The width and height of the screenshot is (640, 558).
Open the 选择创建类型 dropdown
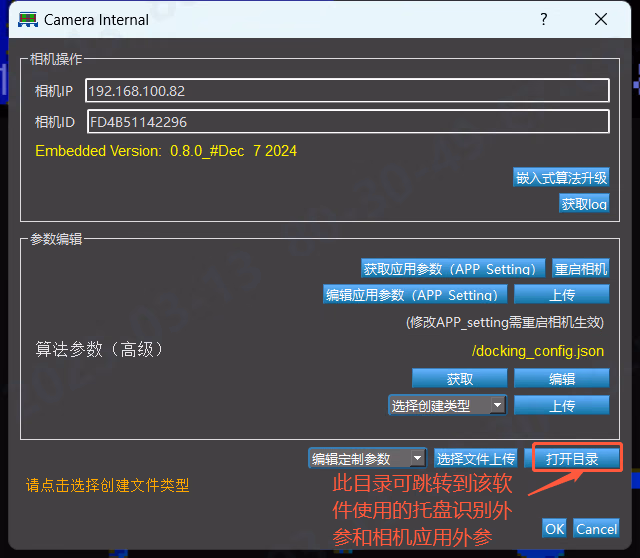447,405
